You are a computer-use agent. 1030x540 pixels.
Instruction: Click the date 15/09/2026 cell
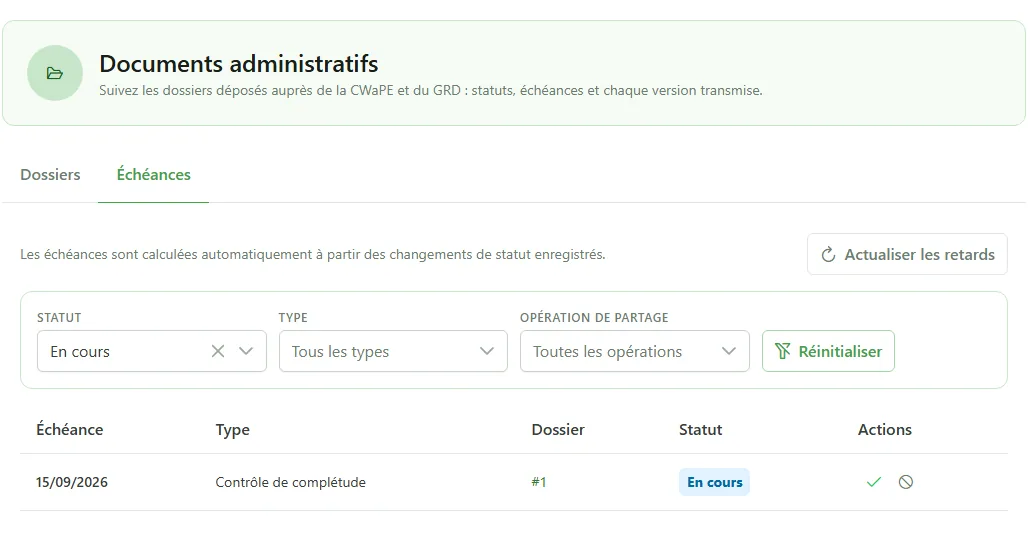(72, 482)
